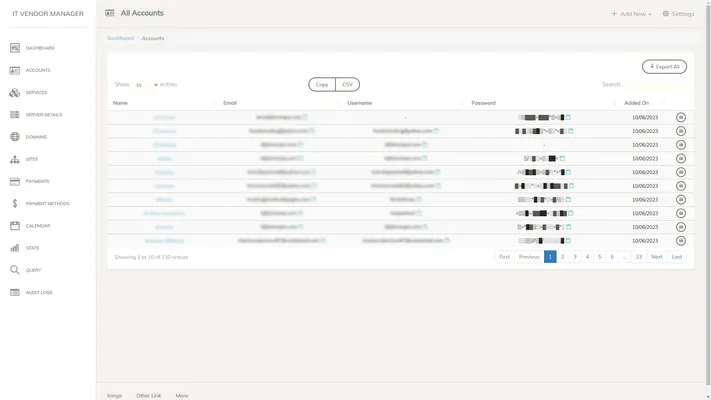Open the Sites hierarchy icon
The width and height of the screenshot is (711, 400).
point(15,159)
